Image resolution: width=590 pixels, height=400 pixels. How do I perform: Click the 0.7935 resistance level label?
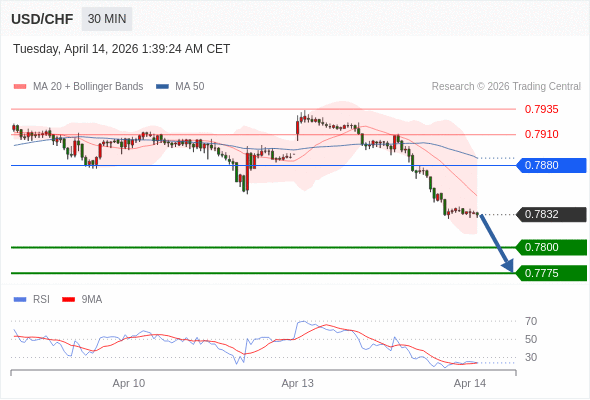pos(541,110)
